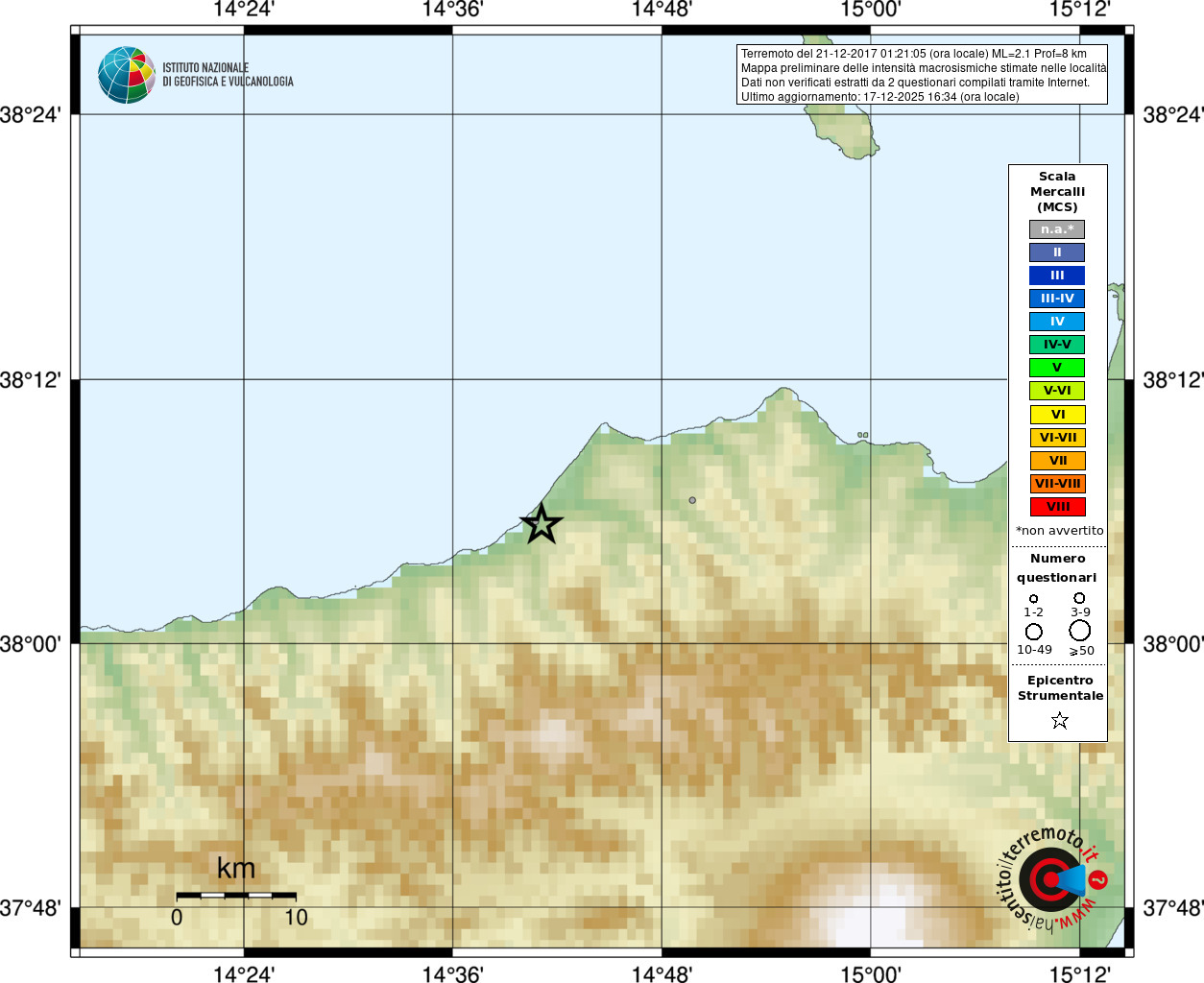Screen dimensions: 1204x983
Task: Click the II intensity legend swatch
Action: click(1057, 252)
